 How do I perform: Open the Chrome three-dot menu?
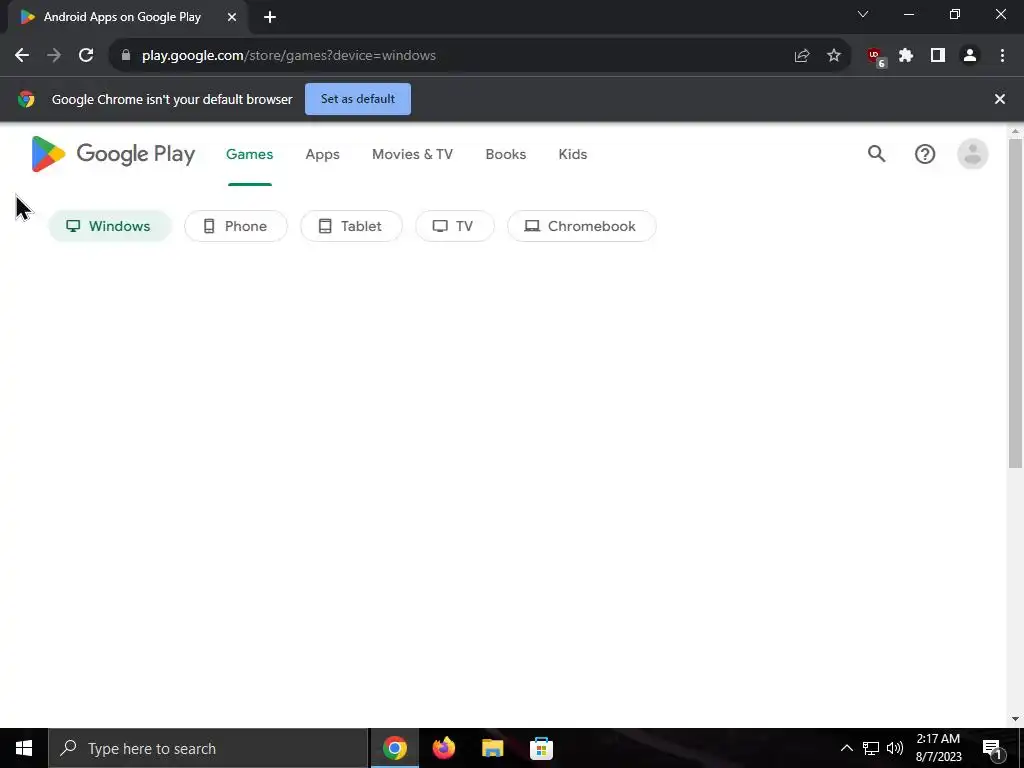pos(1002,56)
